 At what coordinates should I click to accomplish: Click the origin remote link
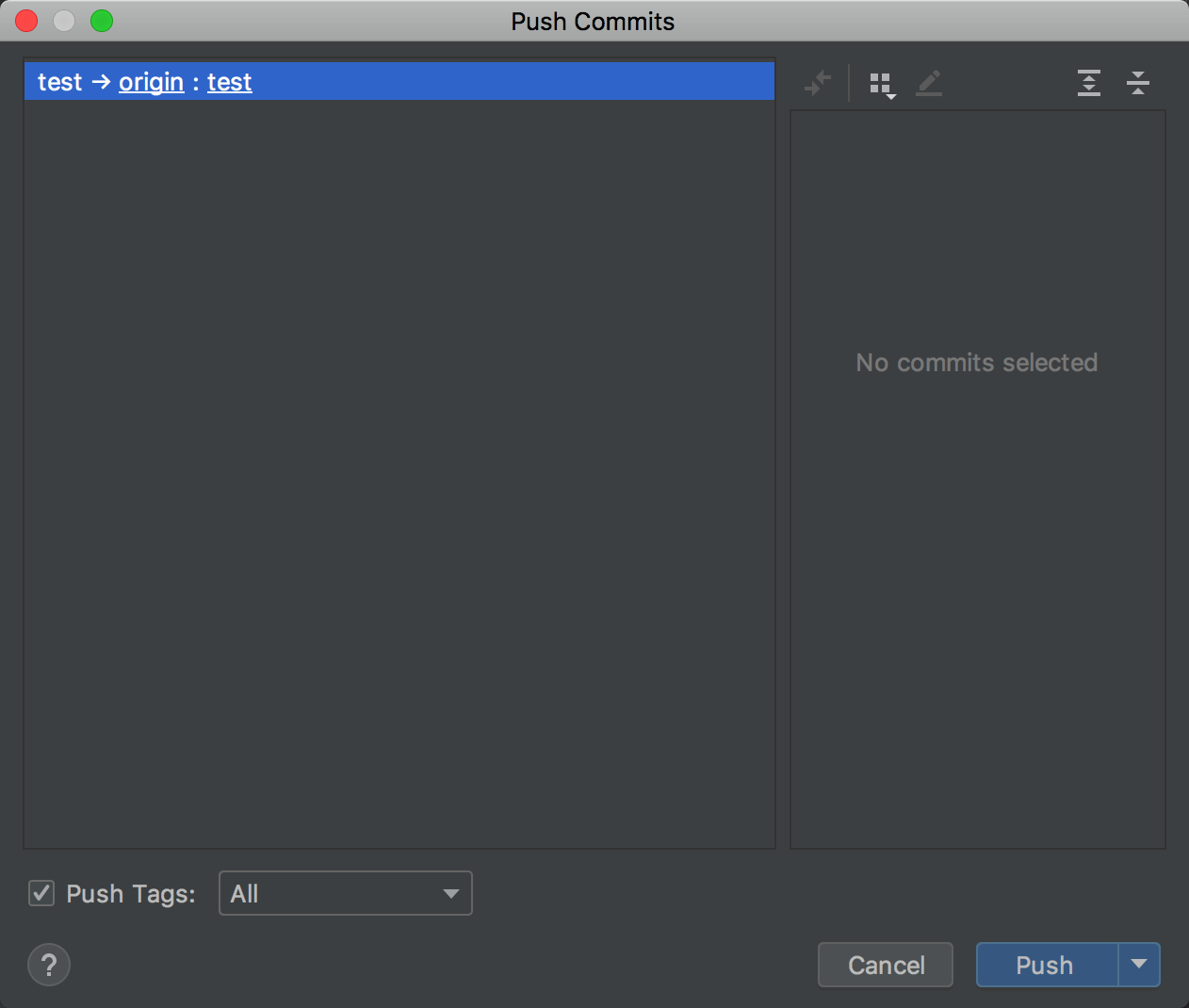[x=151, y=82]
